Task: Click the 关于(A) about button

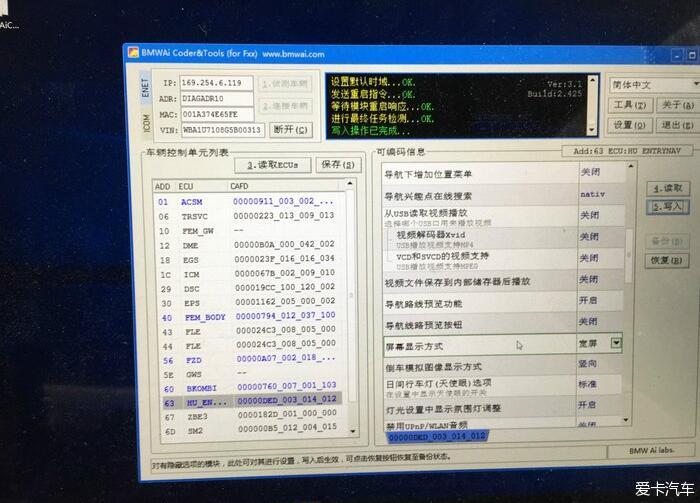Action: coord(677,105)
